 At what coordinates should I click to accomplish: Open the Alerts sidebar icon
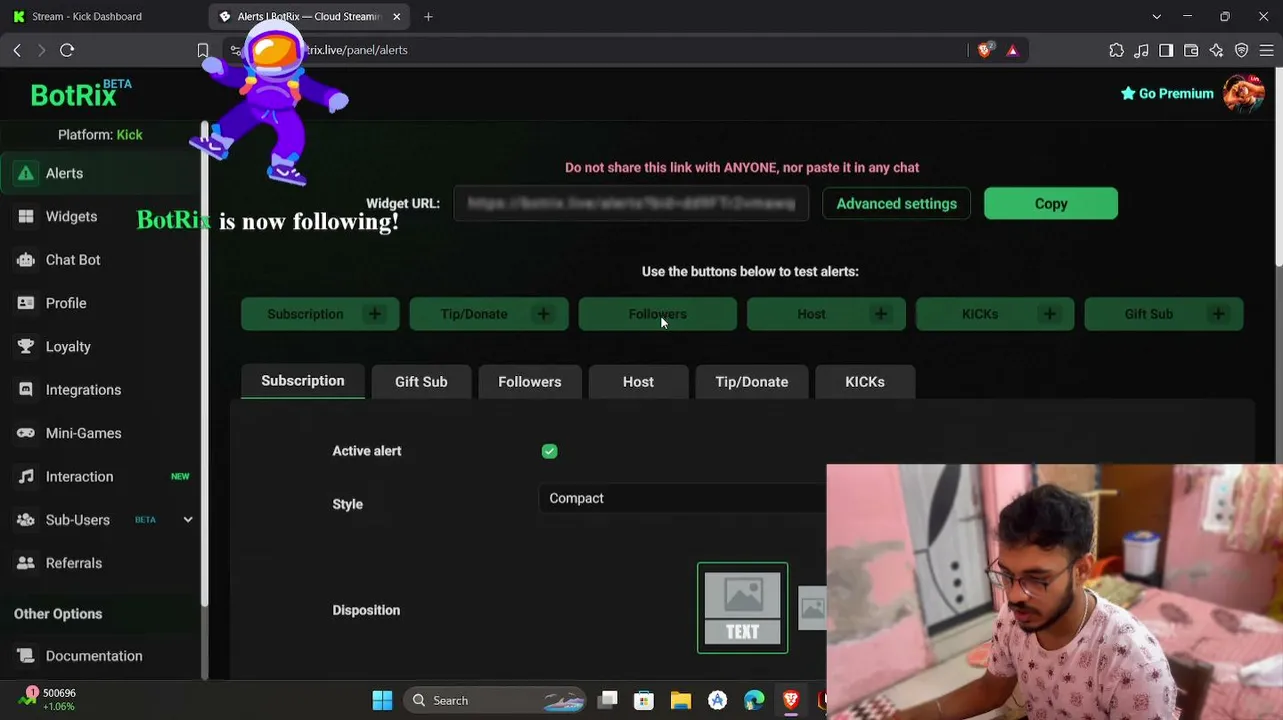tap(26, 173)
